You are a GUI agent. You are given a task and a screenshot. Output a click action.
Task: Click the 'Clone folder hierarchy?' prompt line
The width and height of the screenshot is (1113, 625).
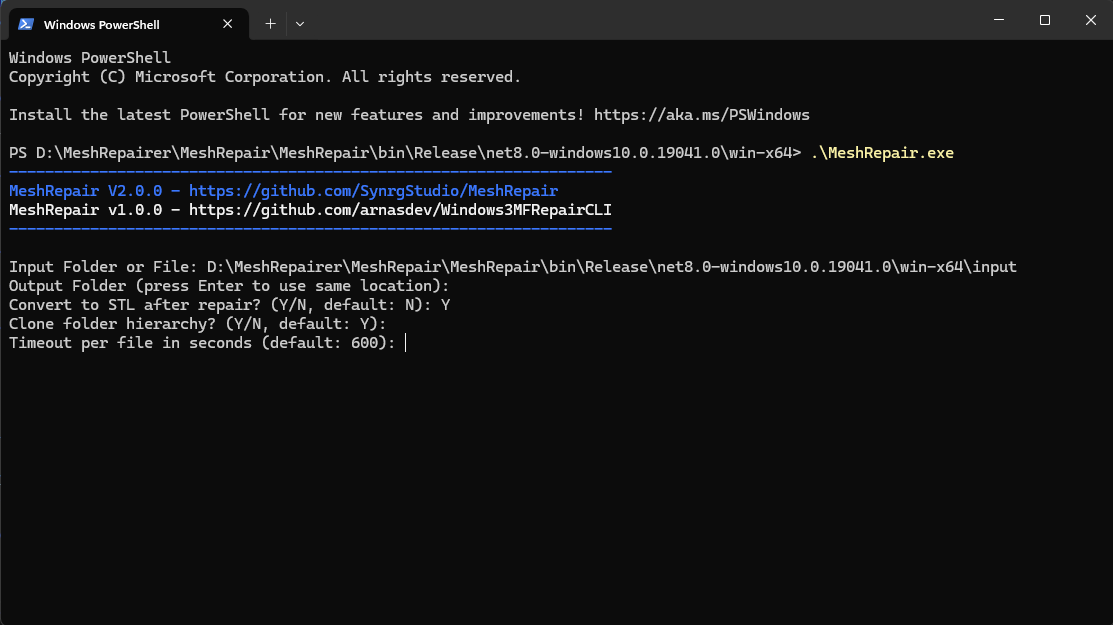(197, 324)
